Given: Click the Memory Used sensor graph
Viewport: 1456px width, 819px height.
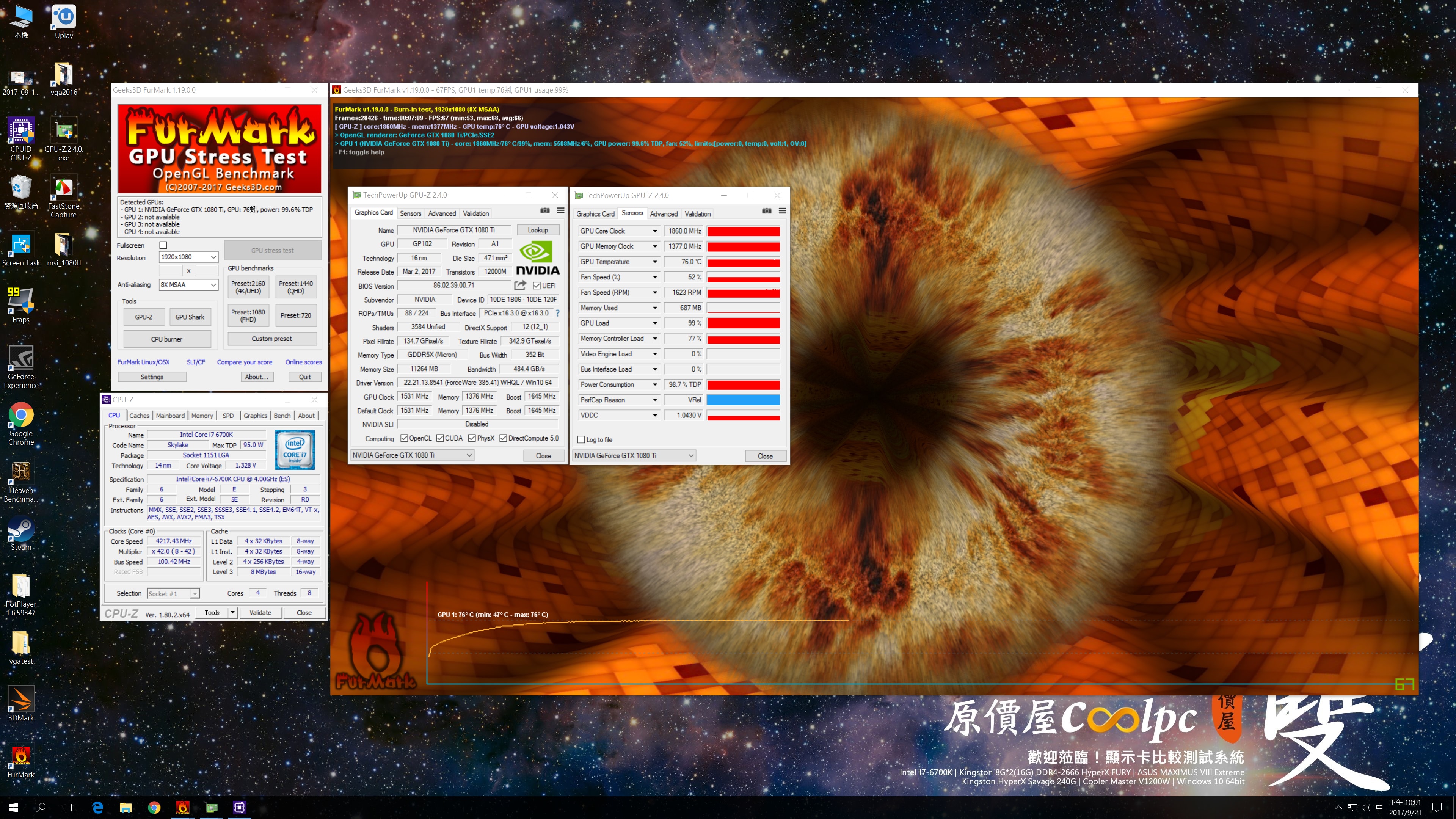Looking at the screenshot, I should [x=743, y=308].
